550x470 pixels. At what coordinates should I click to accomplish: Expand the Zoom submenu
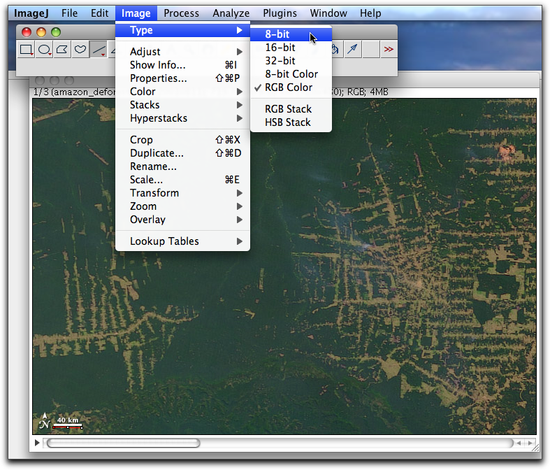tap(182, 206)
